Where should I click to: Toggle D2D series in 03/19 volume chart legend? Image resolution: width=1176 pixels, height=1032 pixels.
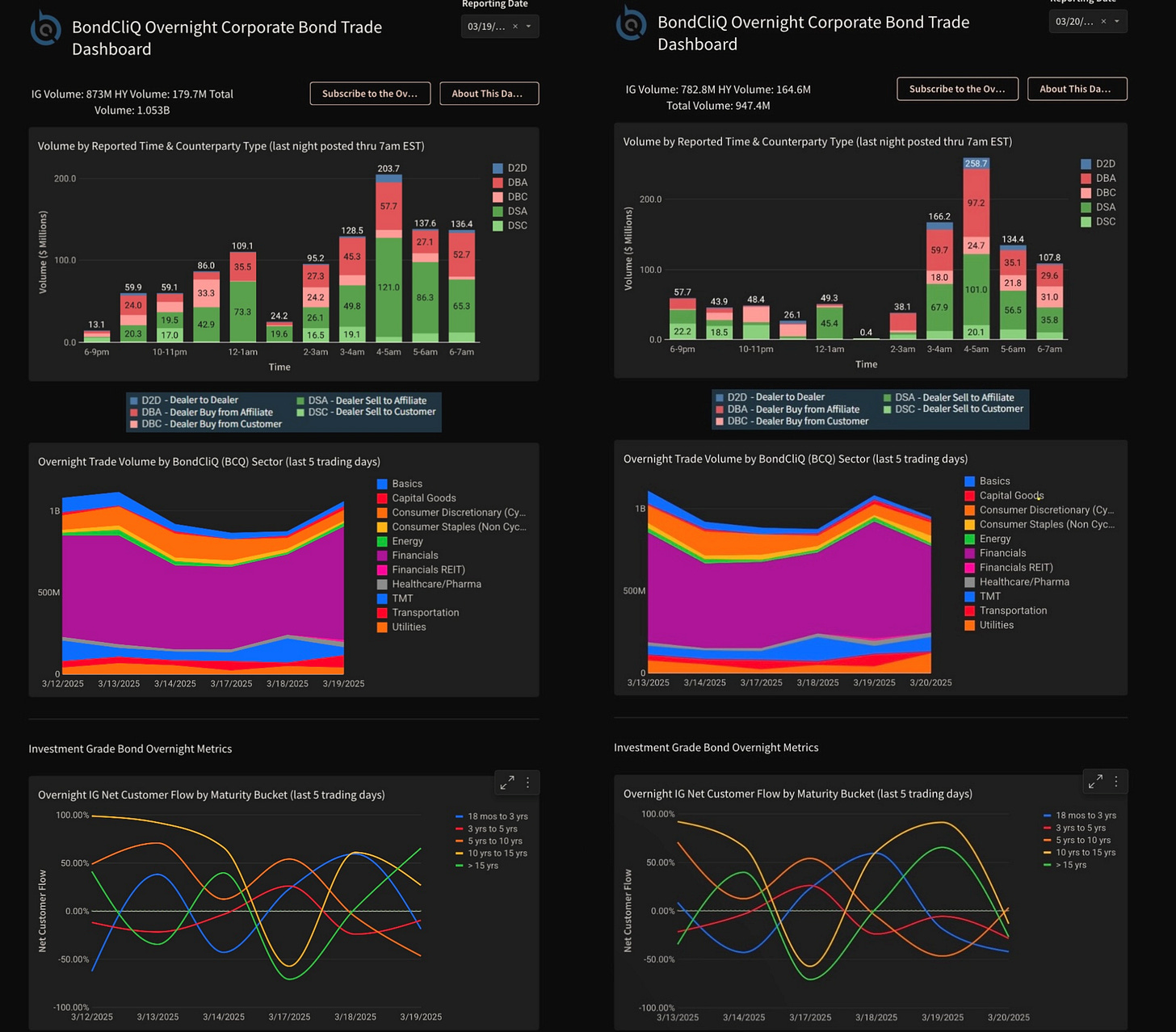[510, 168]
